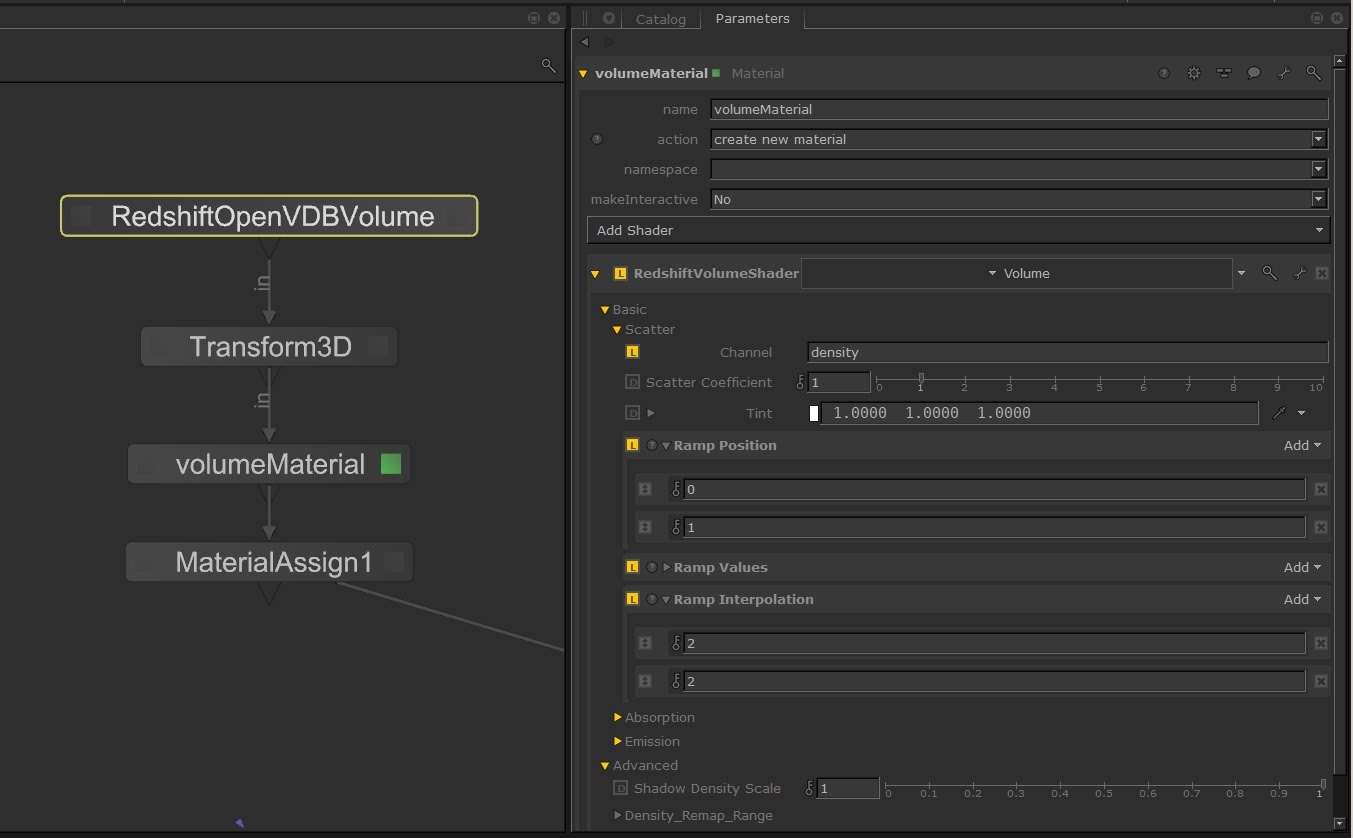The width and height of the screenshot is (1353, 838).
Task: Click the name field containing volumeMaterial
Action: pos(1018,109)
